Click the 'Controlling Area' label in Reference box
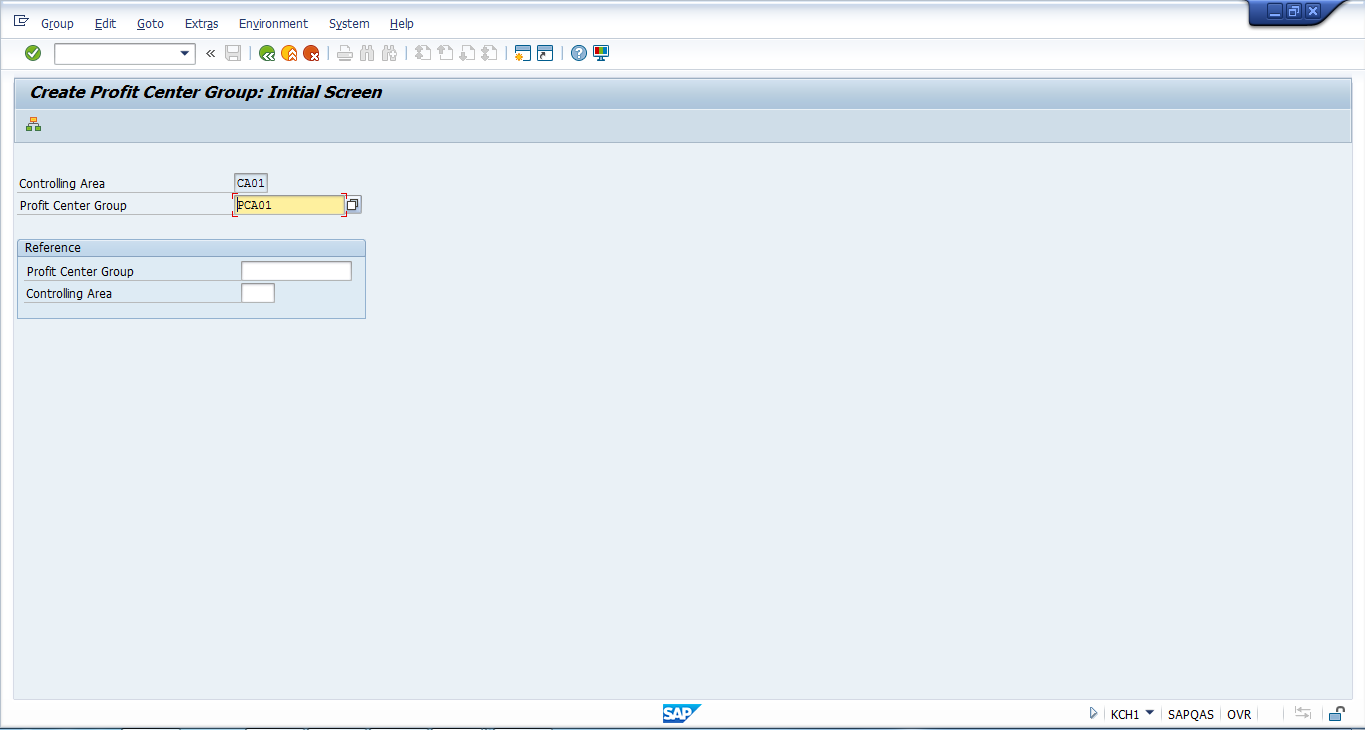This screenshot has height=730, width=1365. (x=69, y=294)
